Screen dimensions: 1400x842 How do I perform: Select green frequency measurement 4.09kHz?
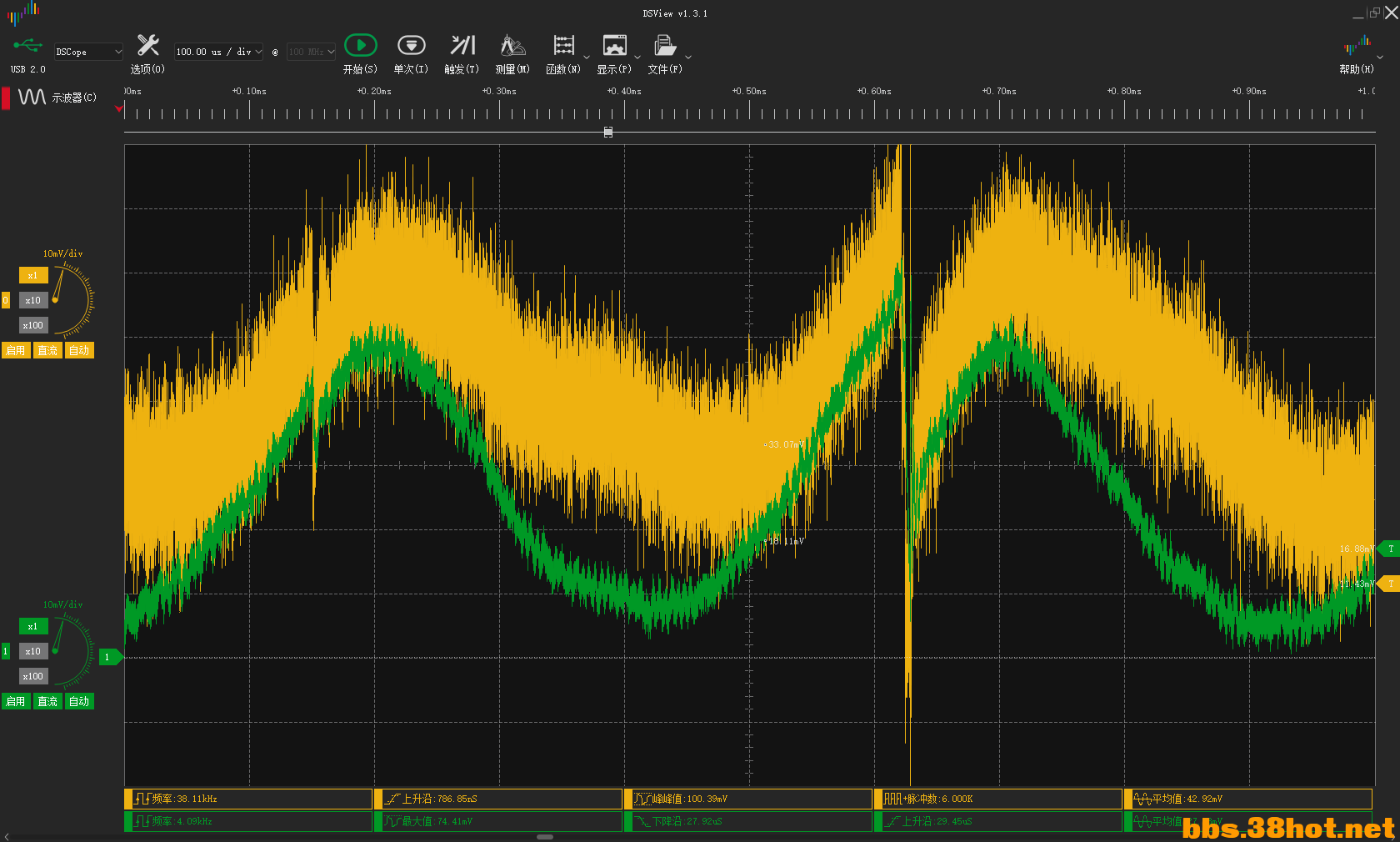[x=248, y=821]
